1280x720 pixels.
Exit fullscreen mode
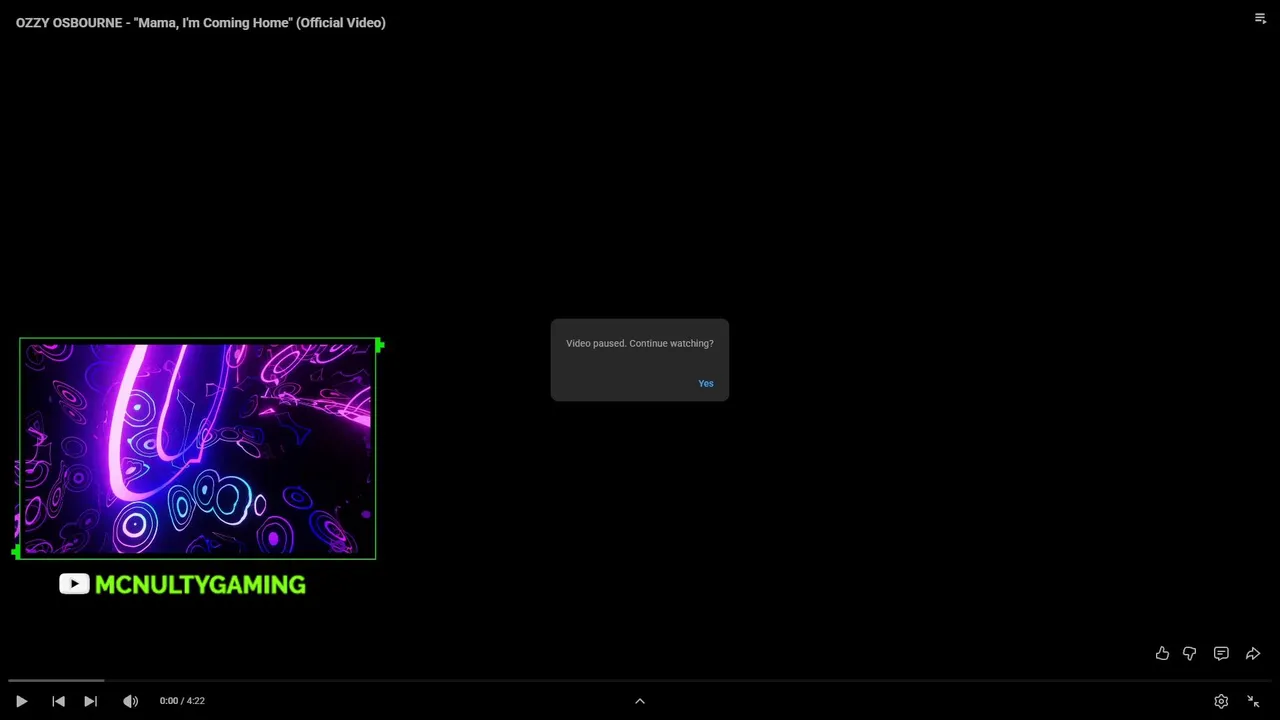pyautogui.click(x=1253, y=701)
